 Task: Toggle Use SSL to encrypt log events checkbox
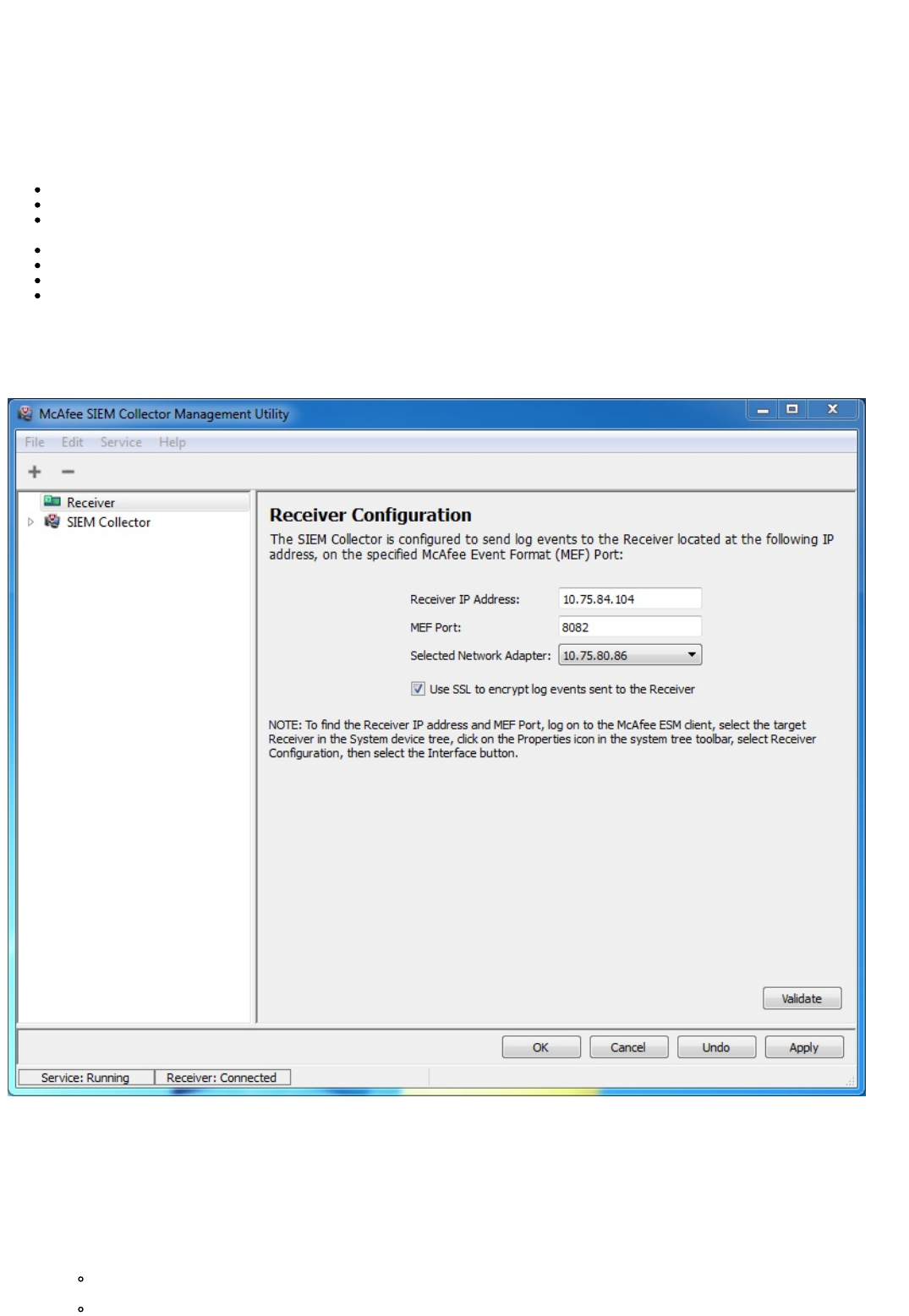pos(418,689)
